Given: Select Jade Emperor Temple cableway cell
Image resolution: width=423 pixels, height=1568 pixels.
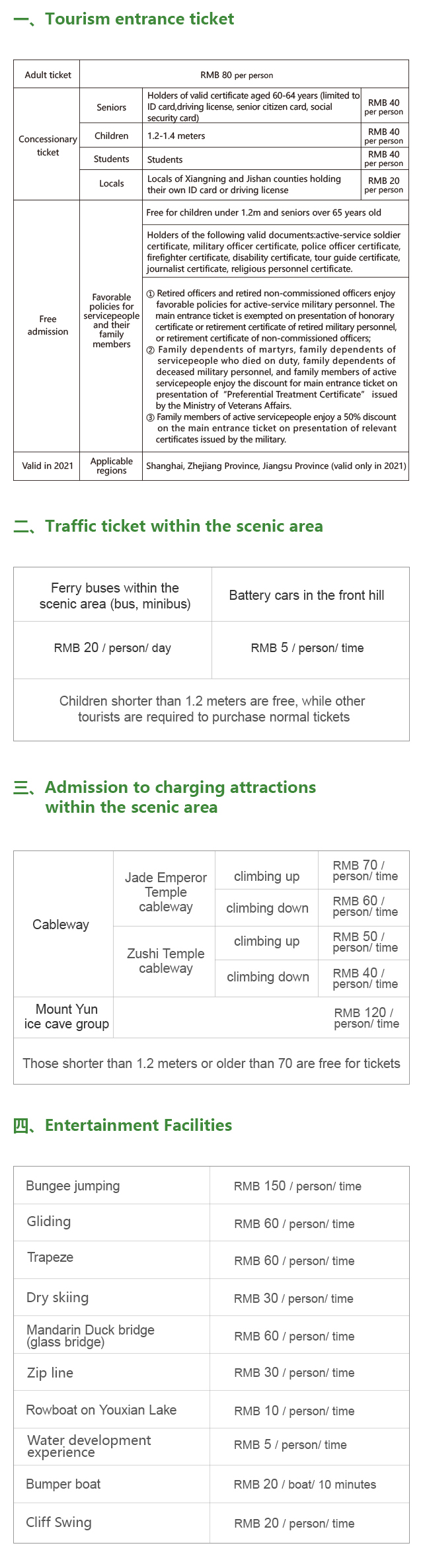Looking at the screenshot, I should coord(165,892).
